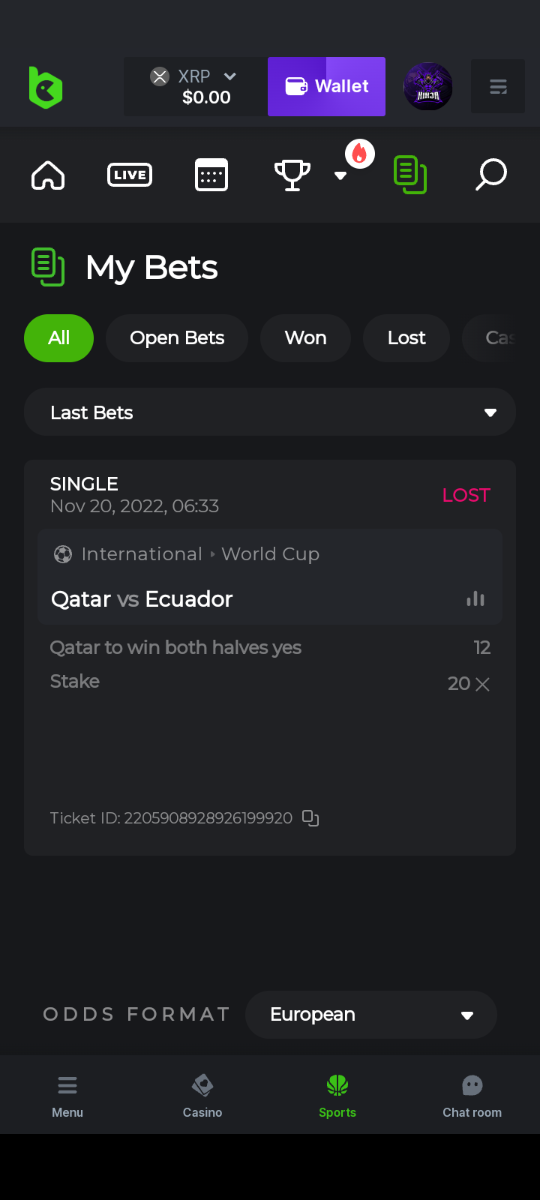This screenshot has width=540, height=1200.
Task: Select the Won bets filter
Action: [305, 338]
